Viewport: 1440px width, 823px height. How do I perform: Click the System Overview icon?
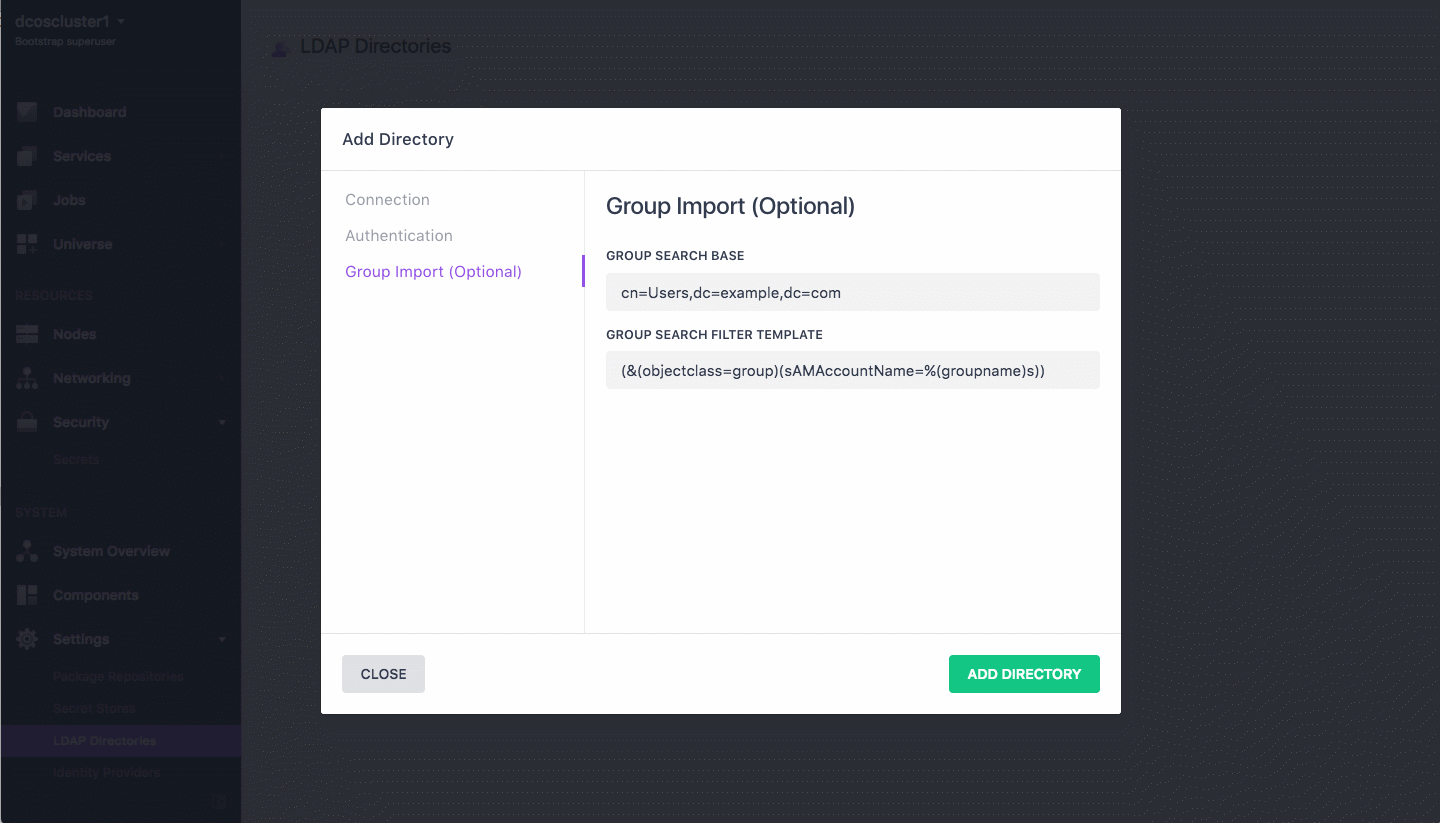pos(27,551)
